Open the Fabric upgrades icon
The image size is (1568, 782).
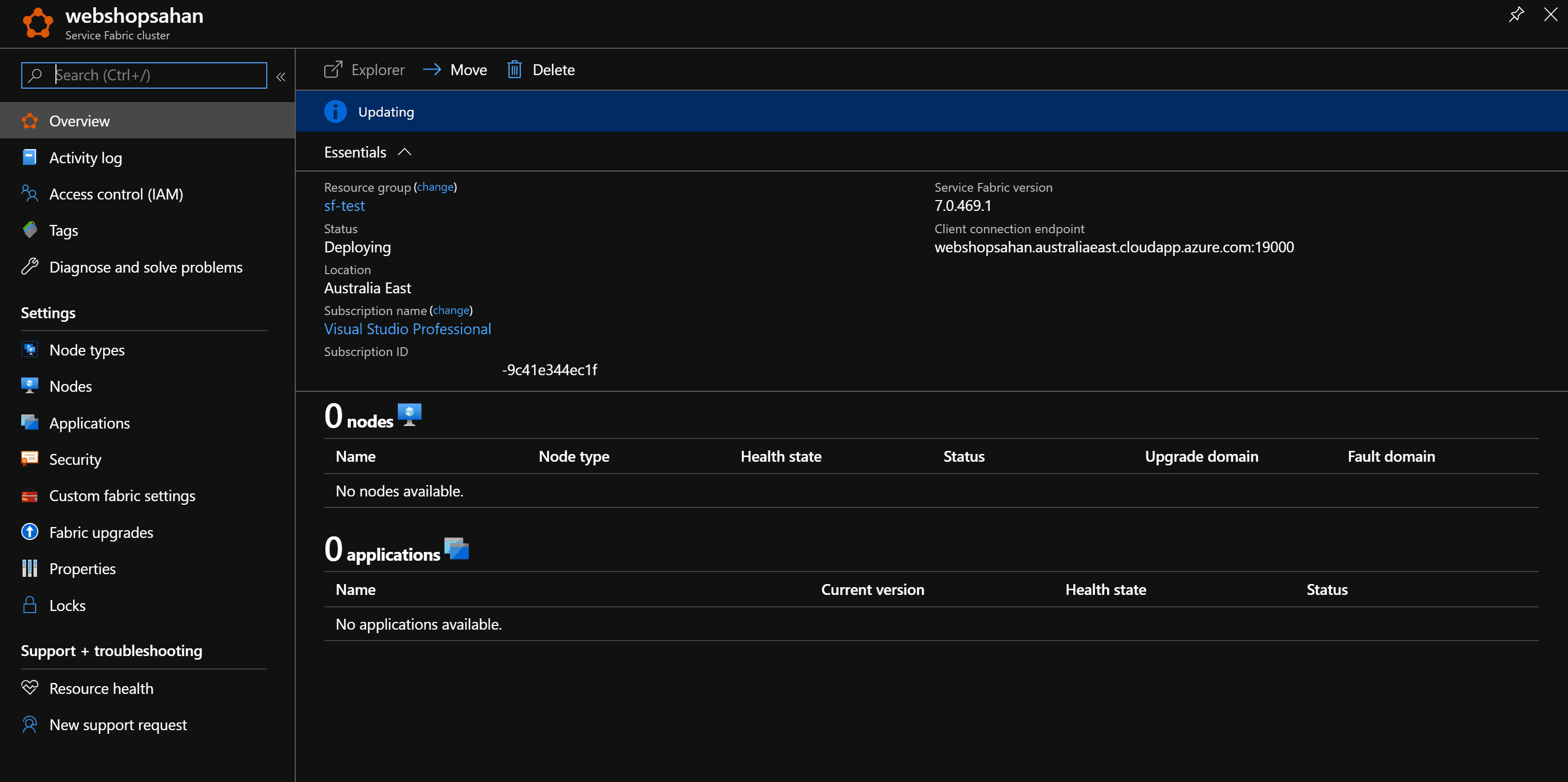[29, 532]
